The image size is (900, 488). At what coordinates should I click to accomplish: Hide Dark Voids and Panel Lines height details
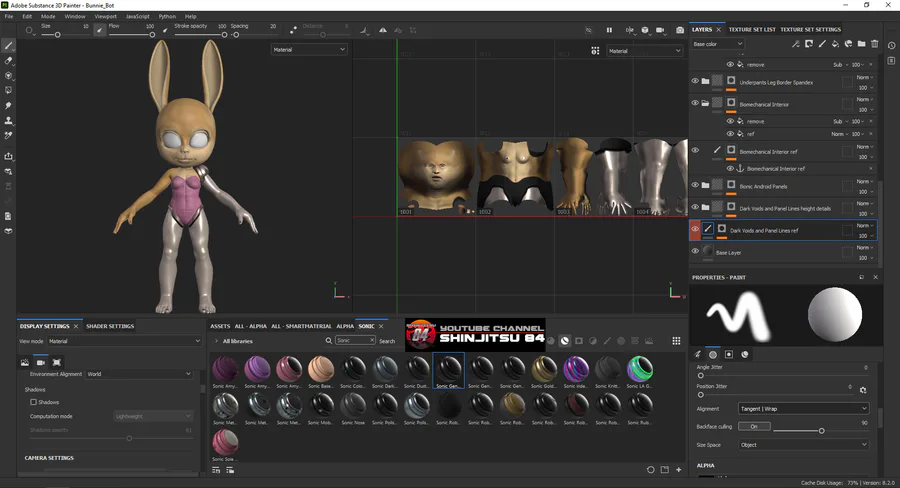pyautogui.click(x=695, y=207)
